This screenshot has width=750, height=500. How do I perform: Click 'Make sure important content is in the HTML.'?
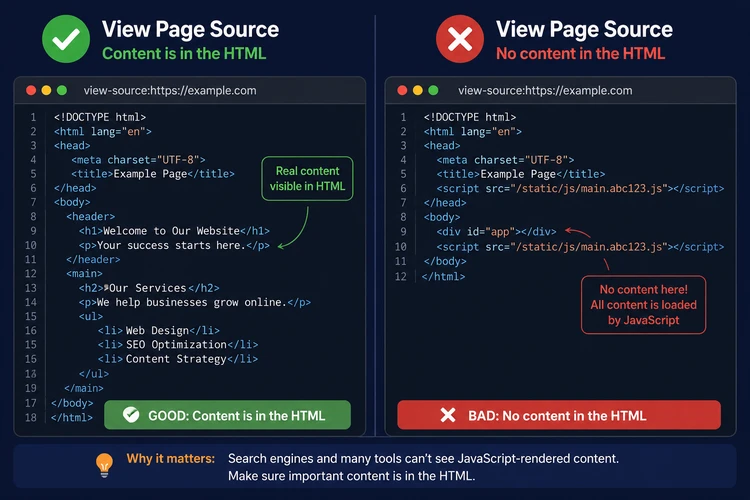352,476
